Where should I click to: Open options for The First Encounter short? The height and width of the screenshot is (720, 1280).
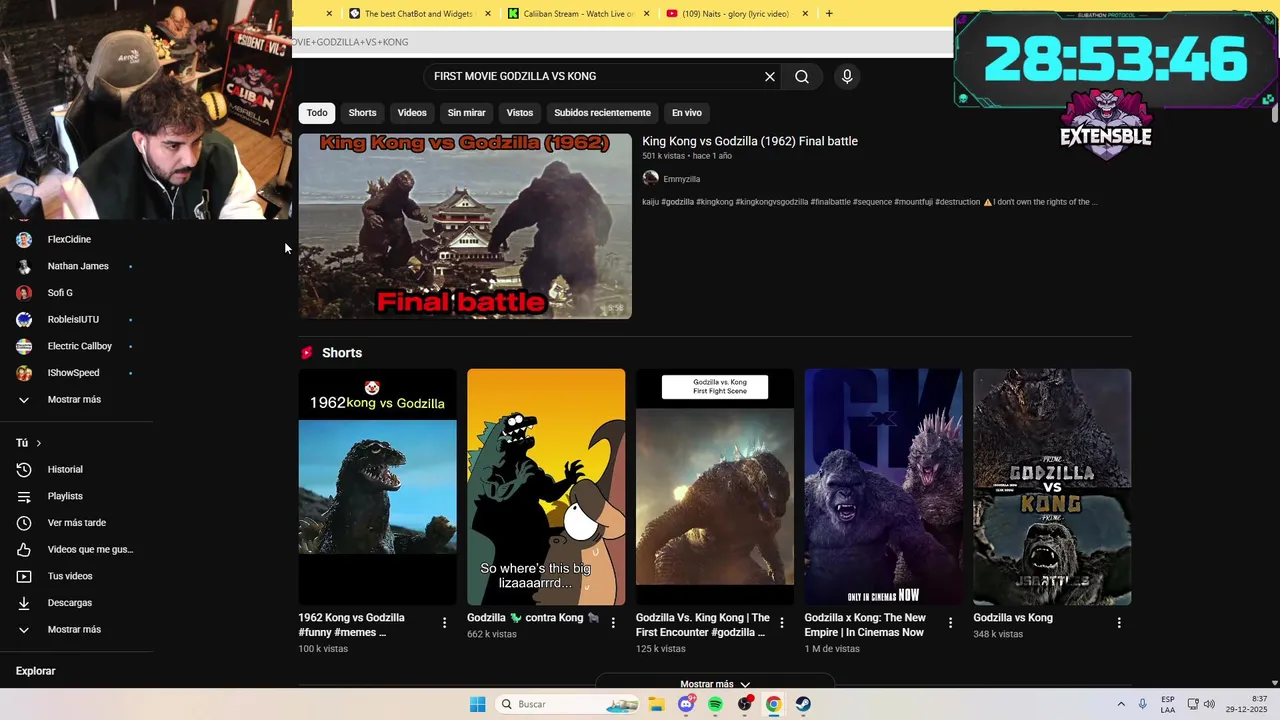[x=782, y=623]
